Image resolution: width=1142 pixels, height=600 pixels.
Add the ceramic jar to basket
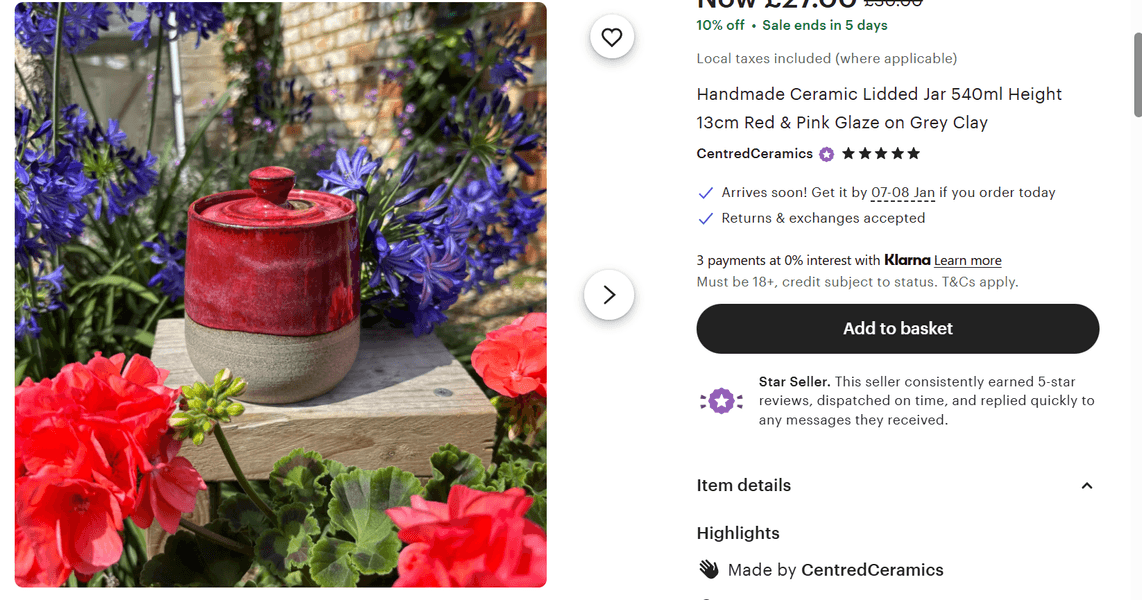(x=897, y=329)
